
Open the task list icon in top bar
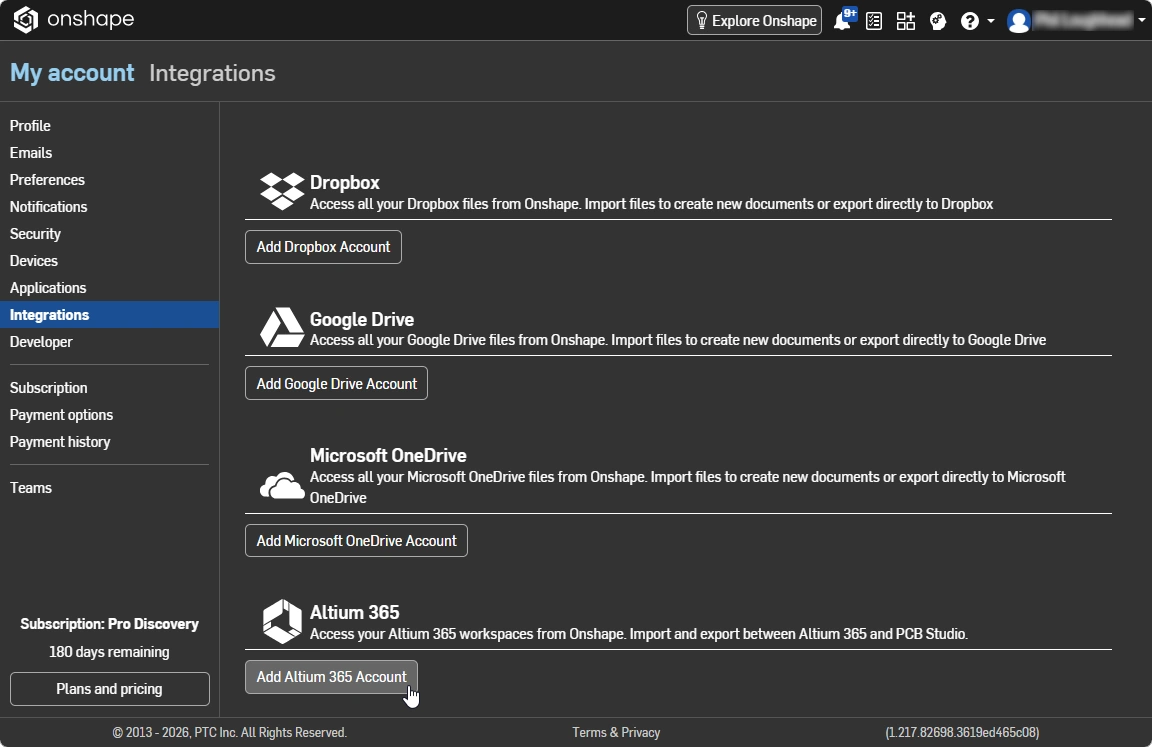[x=874, y=21]
